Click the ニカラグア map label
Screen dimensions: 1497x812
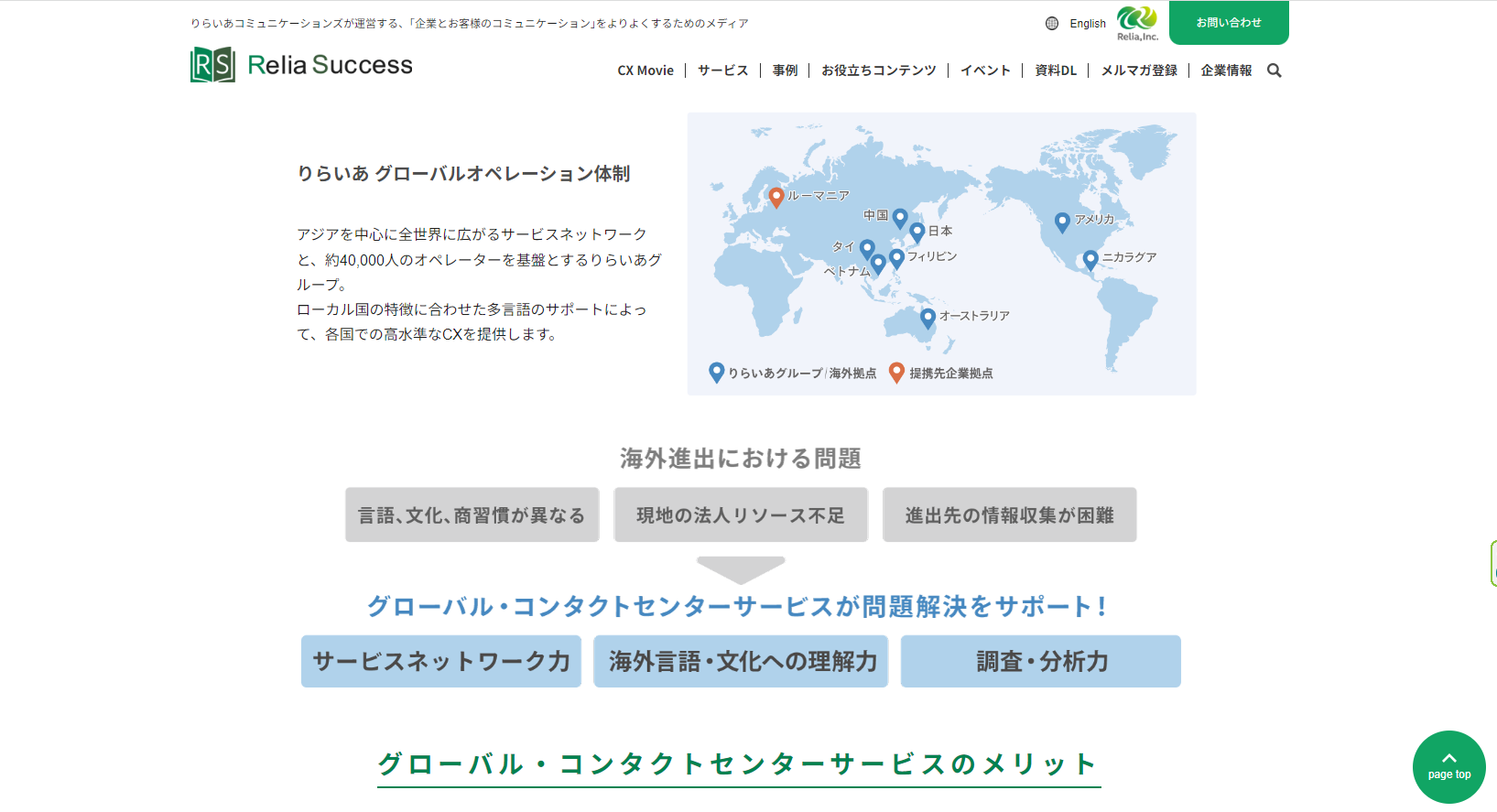coord(1129,257)
